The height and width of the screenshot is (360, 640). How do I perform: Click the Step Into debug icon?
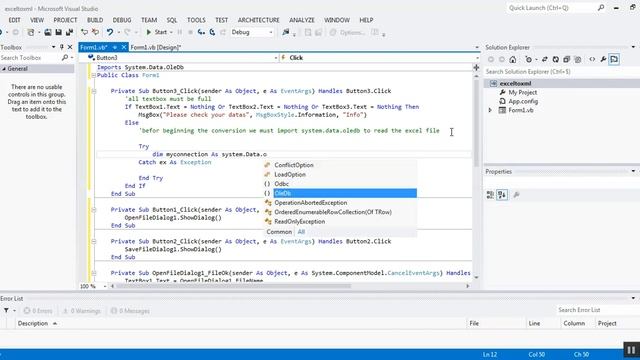[x=201, y=32]
